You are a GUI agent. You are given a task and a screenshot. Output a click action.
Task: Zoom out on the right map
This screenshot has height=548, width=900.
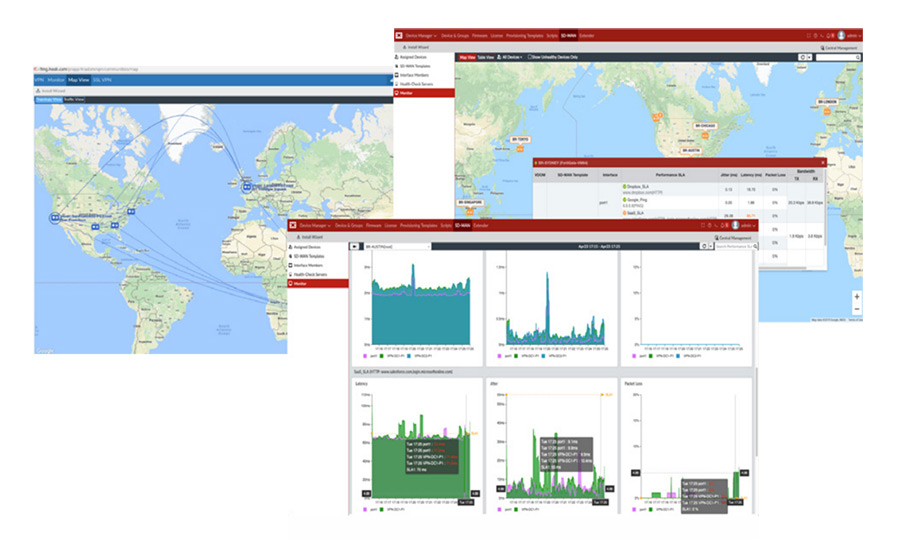click(856, 309)
